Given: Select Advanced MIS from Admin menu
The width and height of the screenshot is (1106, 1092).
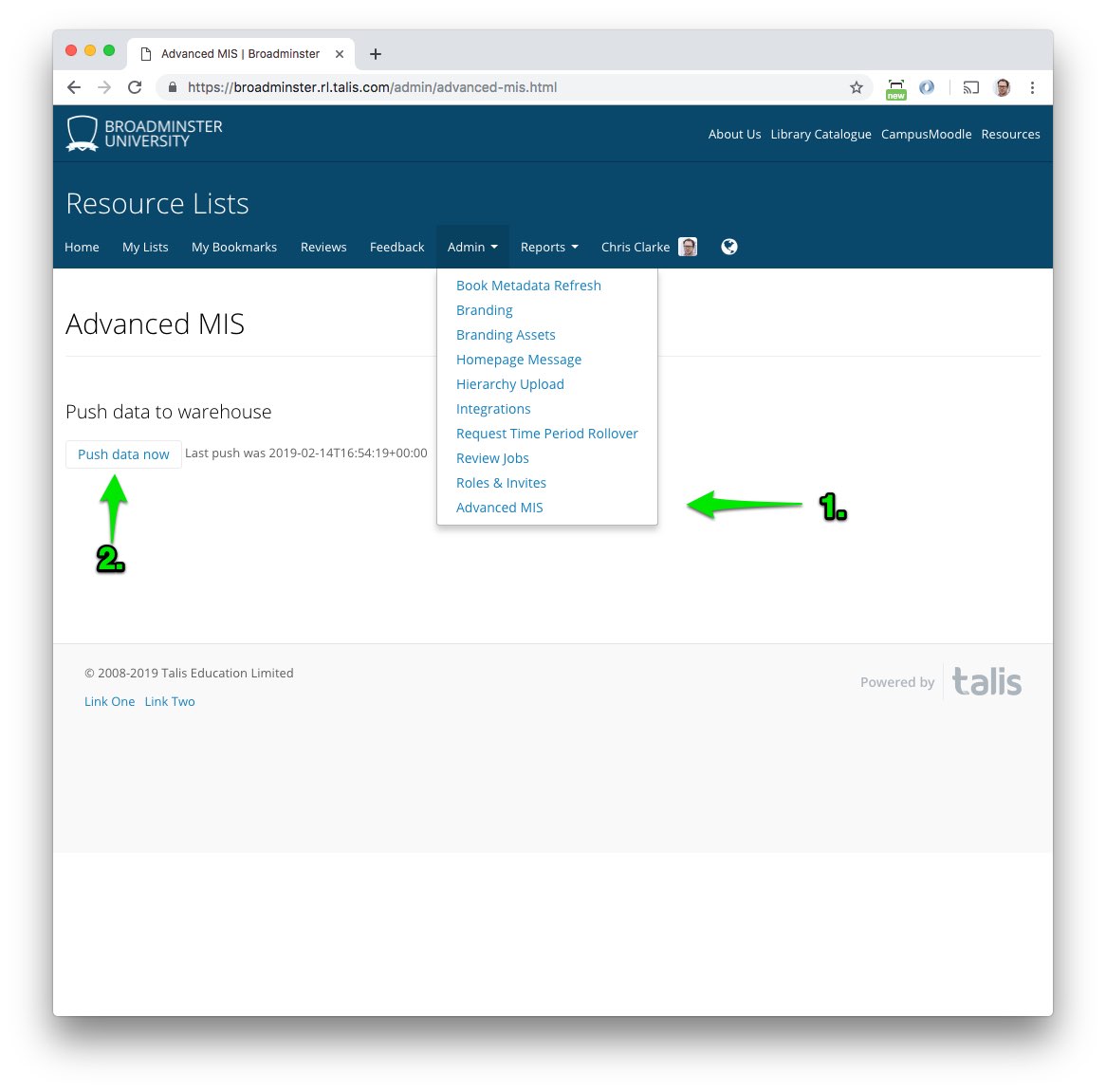Looking at the screenshot, I should pos(499,508).
